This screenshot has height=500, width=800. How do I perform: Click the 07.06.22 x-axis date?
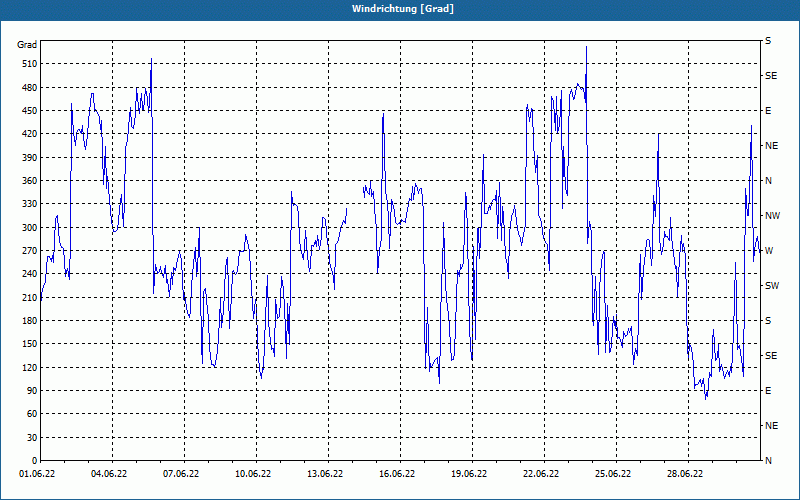(x=181, y=474)
